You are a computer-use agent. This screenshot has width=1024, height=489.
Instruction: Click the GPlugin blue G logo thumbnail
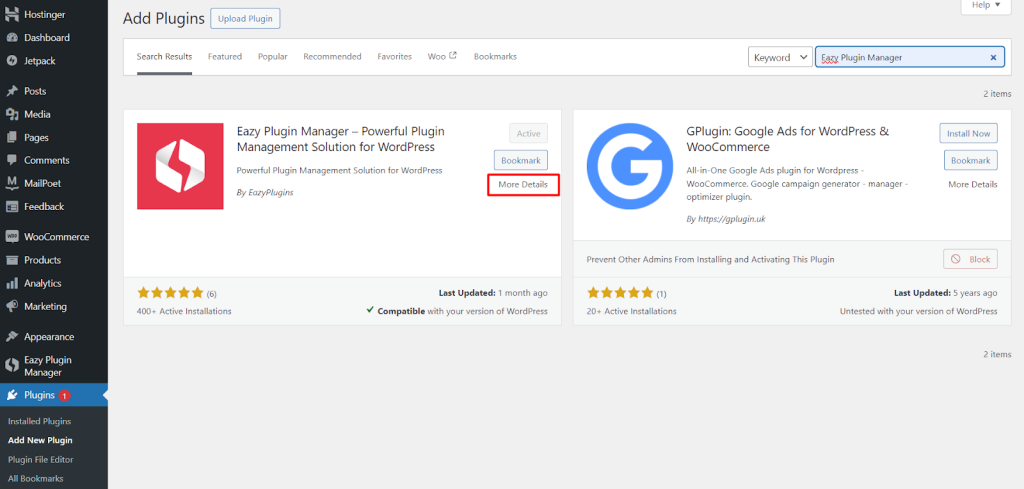630,166
